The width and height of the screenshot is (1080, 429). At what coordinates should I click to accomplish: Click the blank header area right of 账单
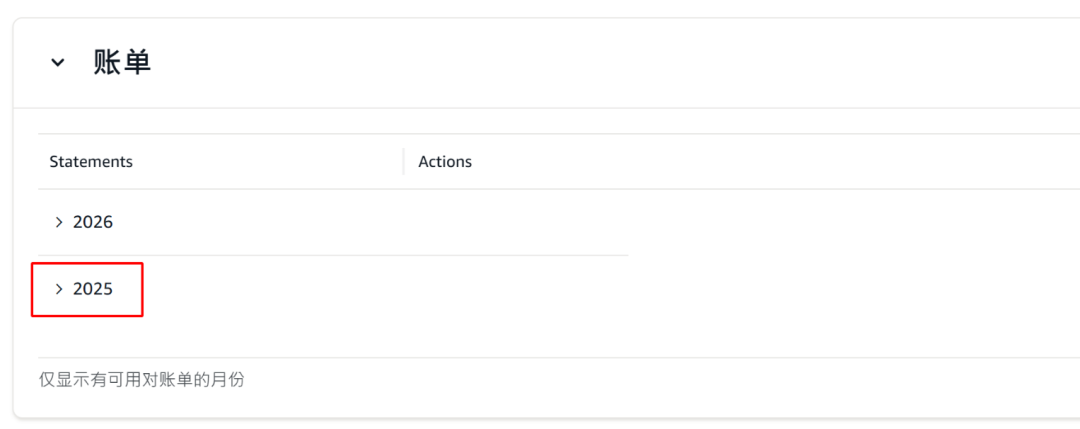click(600, 63)
